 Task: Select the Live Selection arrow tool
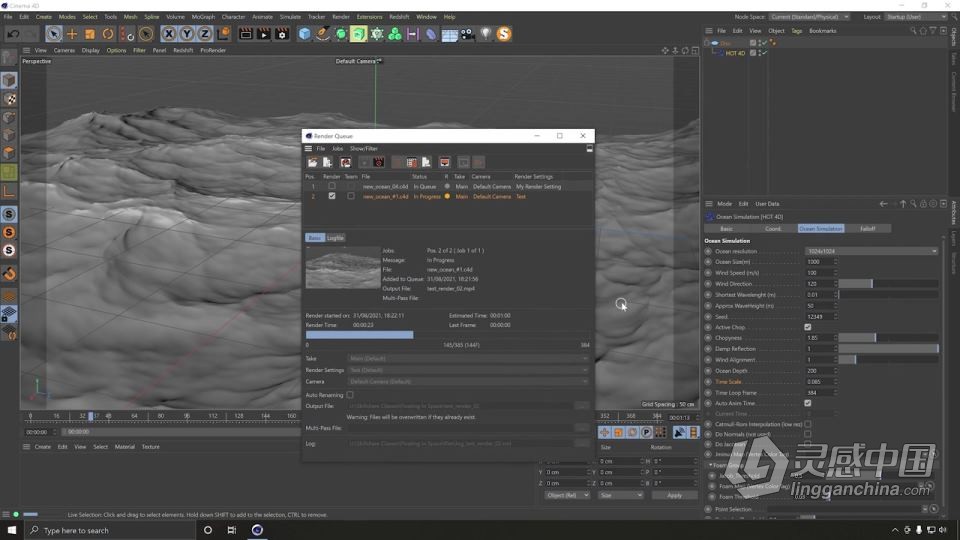click(53, 34)
